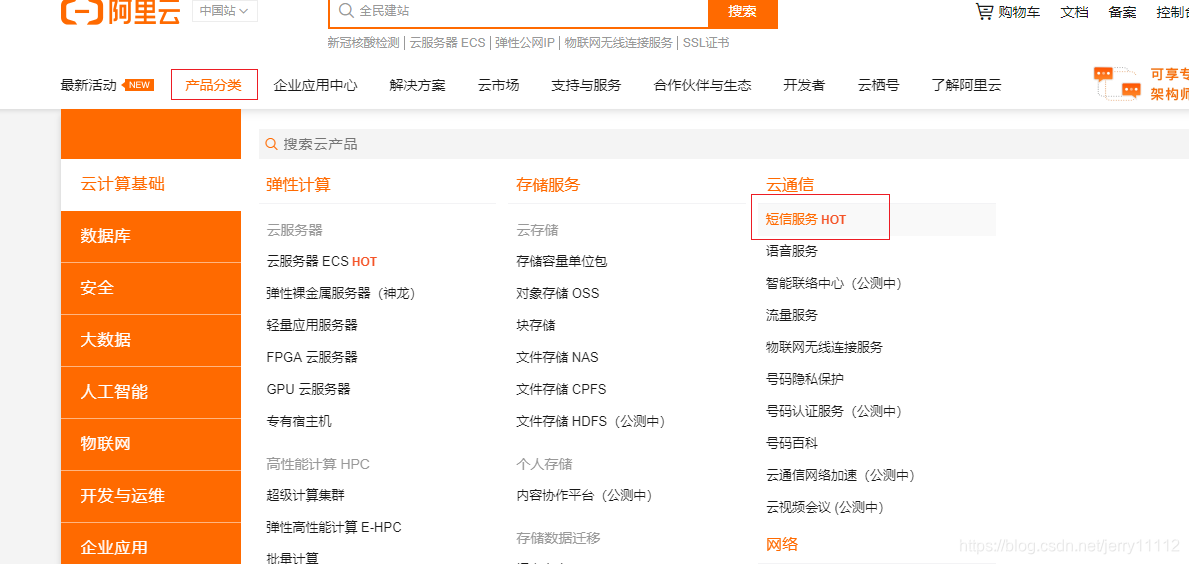Open the 中国站 region dropdown
The width and height of the screenshot is (1189, 564).
224,11
